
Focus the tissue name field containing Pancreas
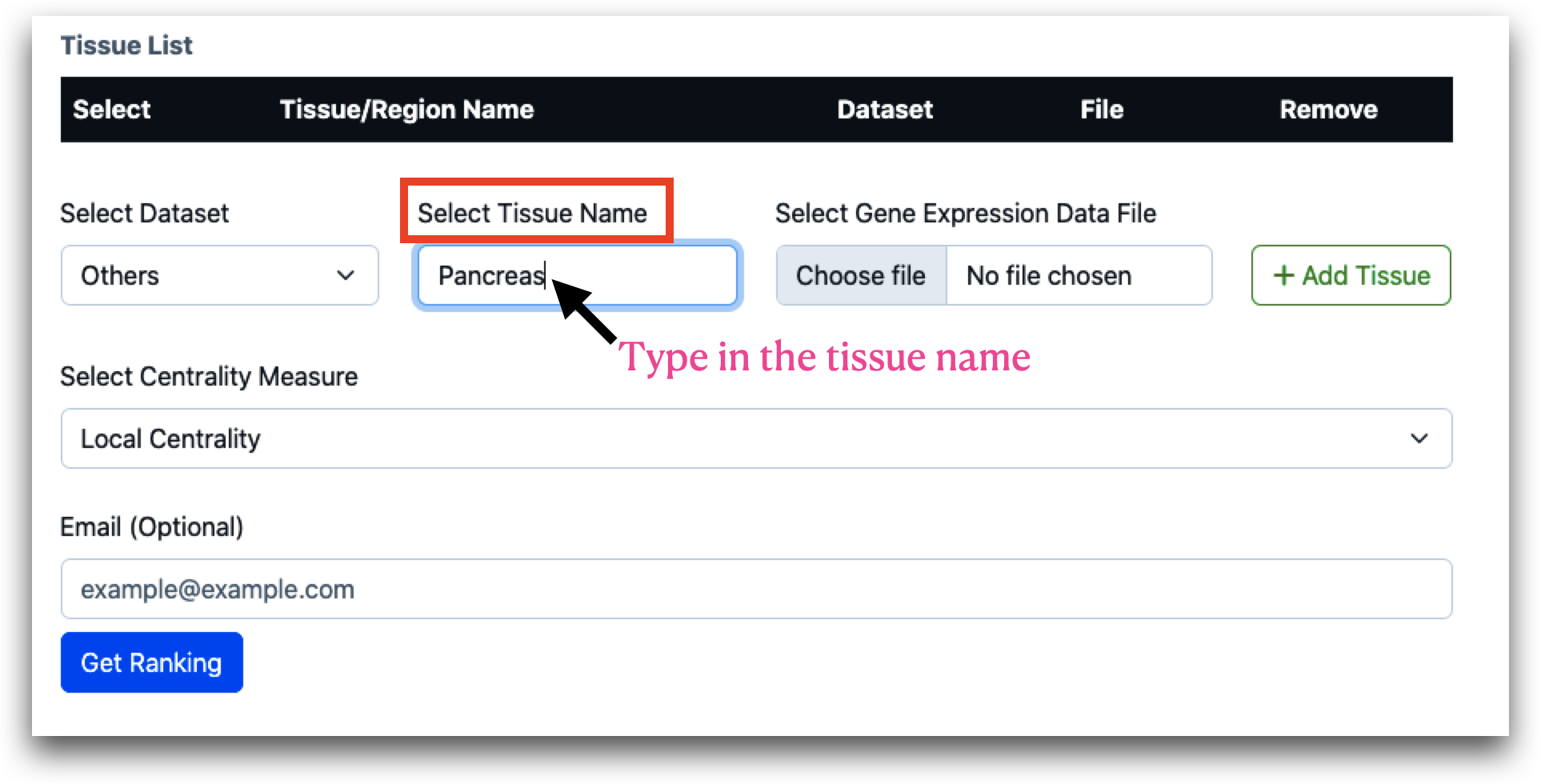pos(577,275)
